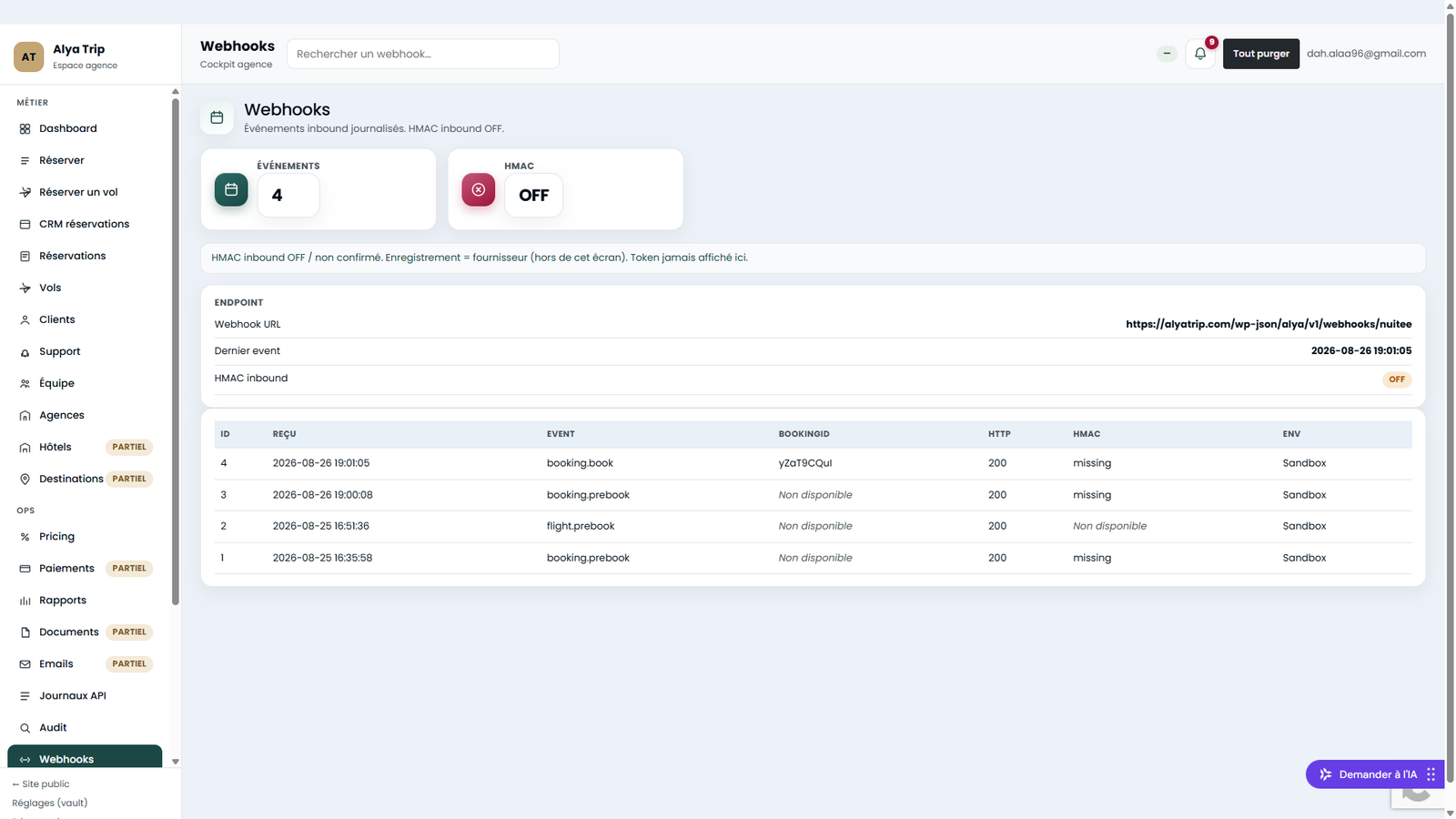Image resolution: width=1456 pixels, height=819 pixels.
Task: Click the BOOKINGID column header
Action: [x=804, y=434]
